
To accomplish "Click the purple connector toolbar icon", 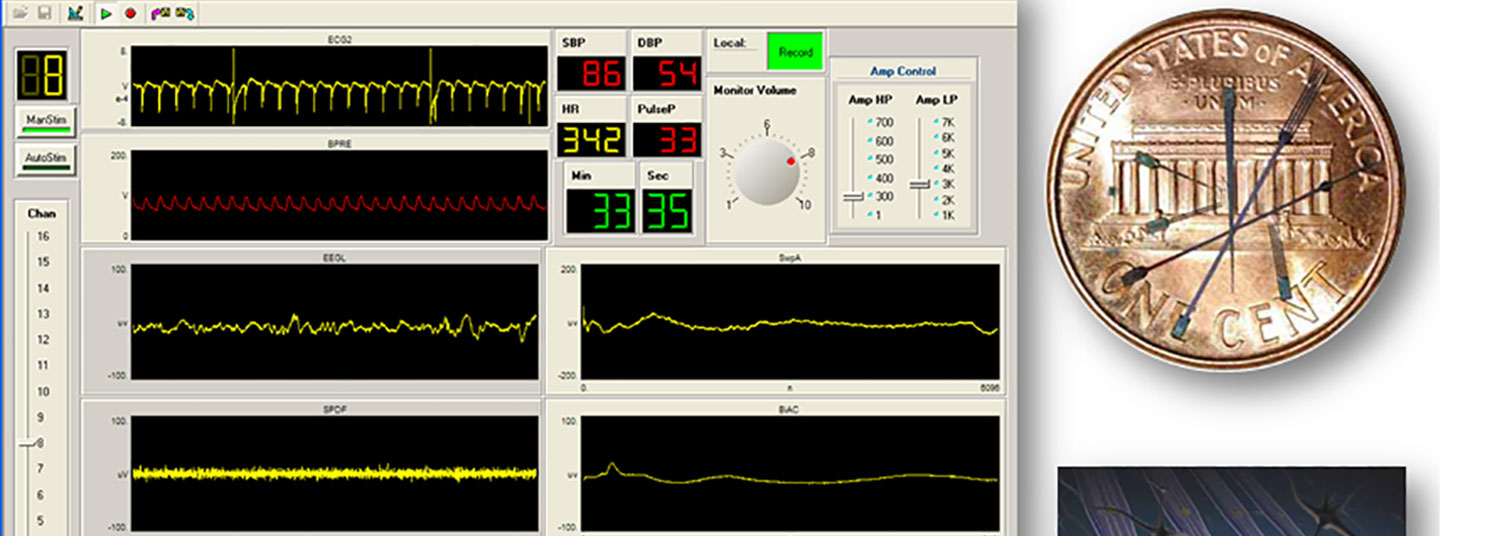I will [160, 13].
